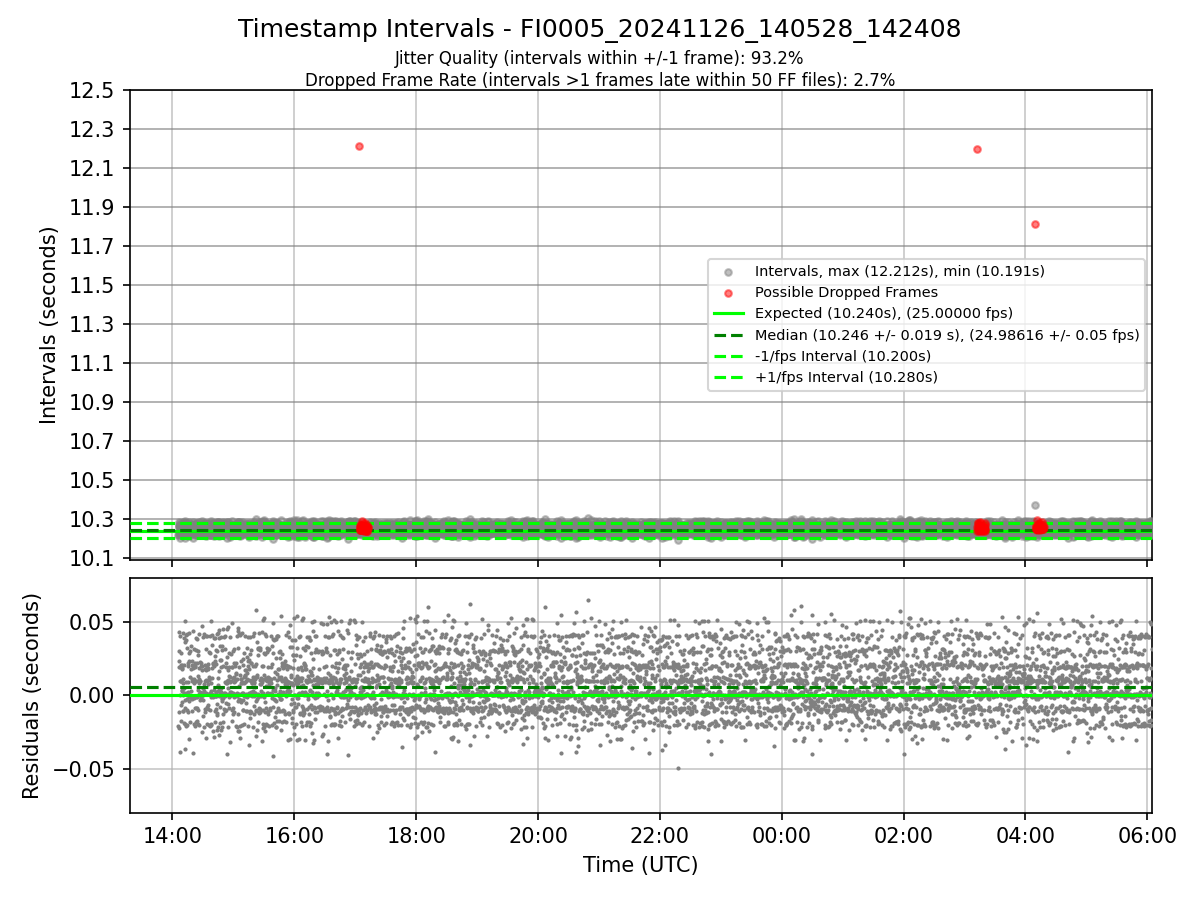The image size is (1200, 900).
Task: Click the solid green zero line in the residuals plot
Action: [640, 695]
